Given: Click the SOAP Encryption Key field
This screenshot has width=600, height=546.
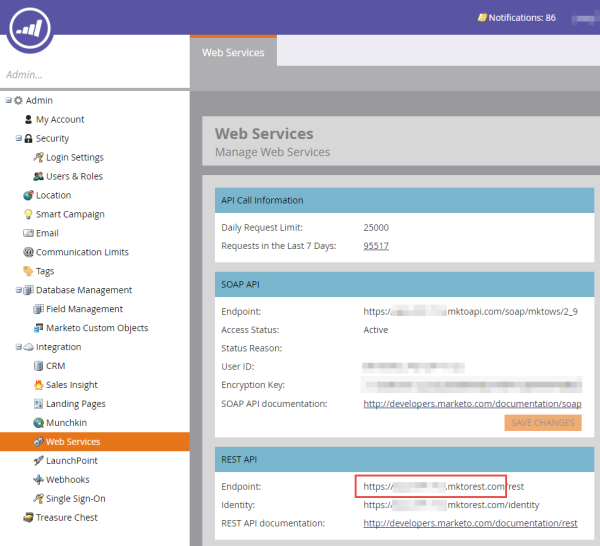Looking at the screenshot, I should (471, 385).
